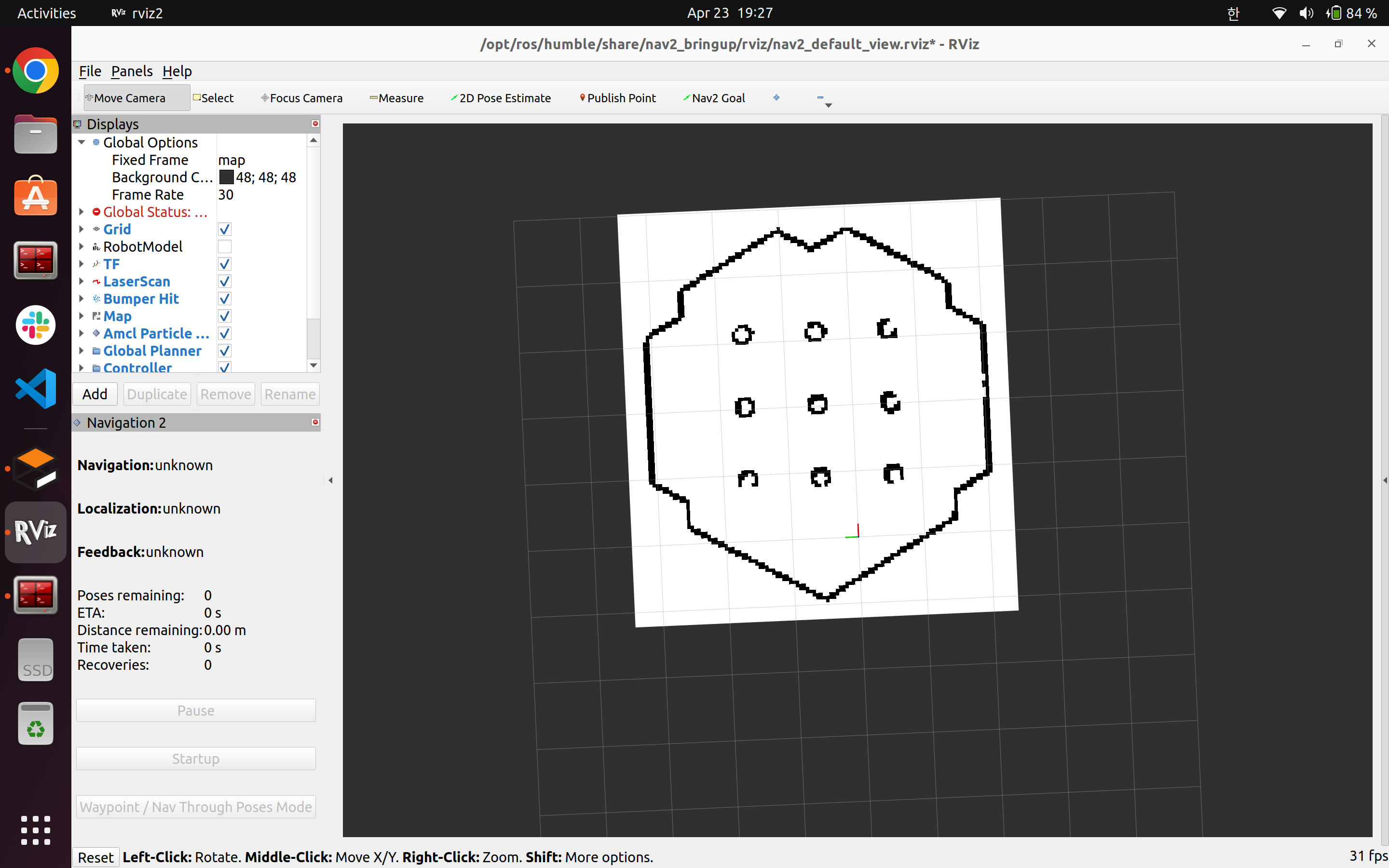Select the Focus Camera tool

[302, 98]
